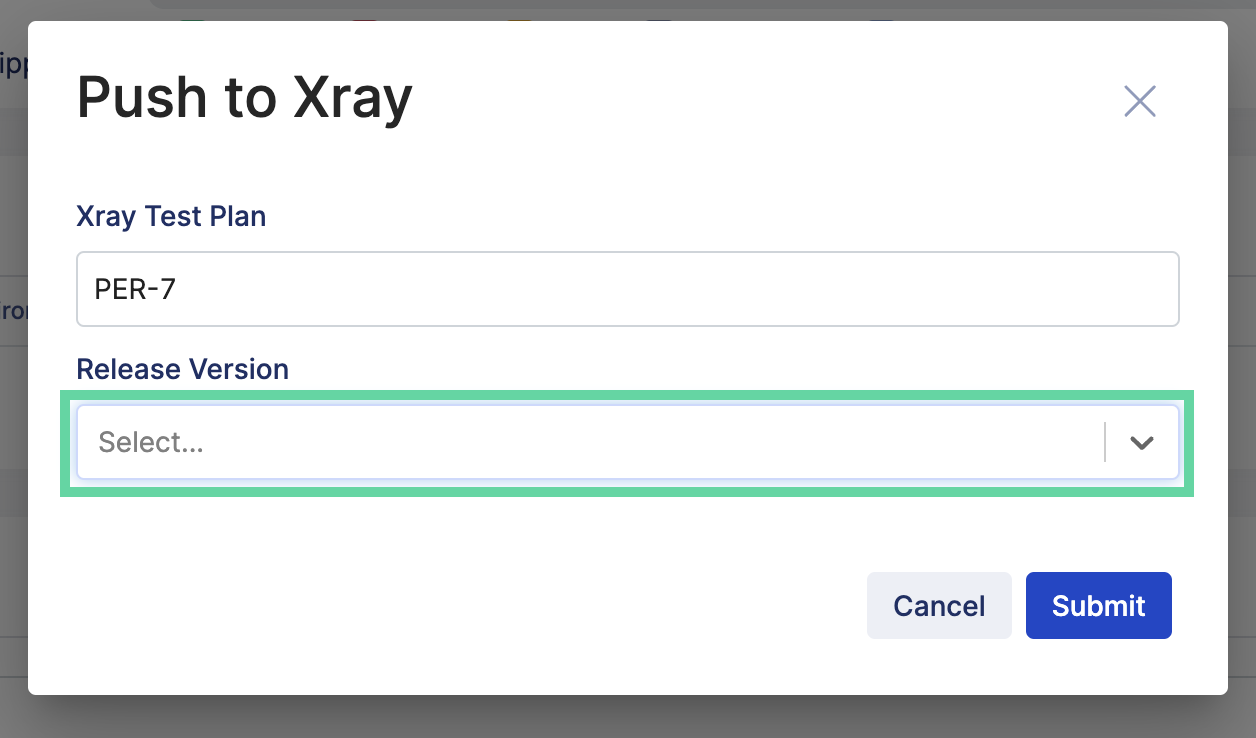Click the divider chevron area of the select box

click(1106, 442)
